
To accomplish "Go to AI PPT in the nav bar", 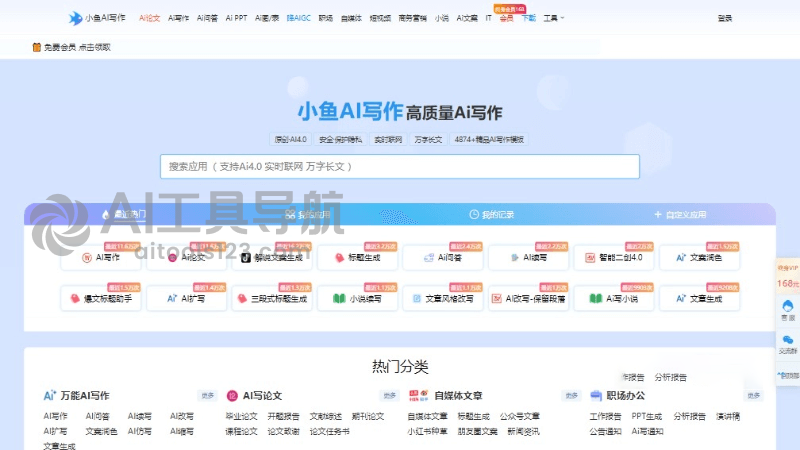I will (236, 18).
